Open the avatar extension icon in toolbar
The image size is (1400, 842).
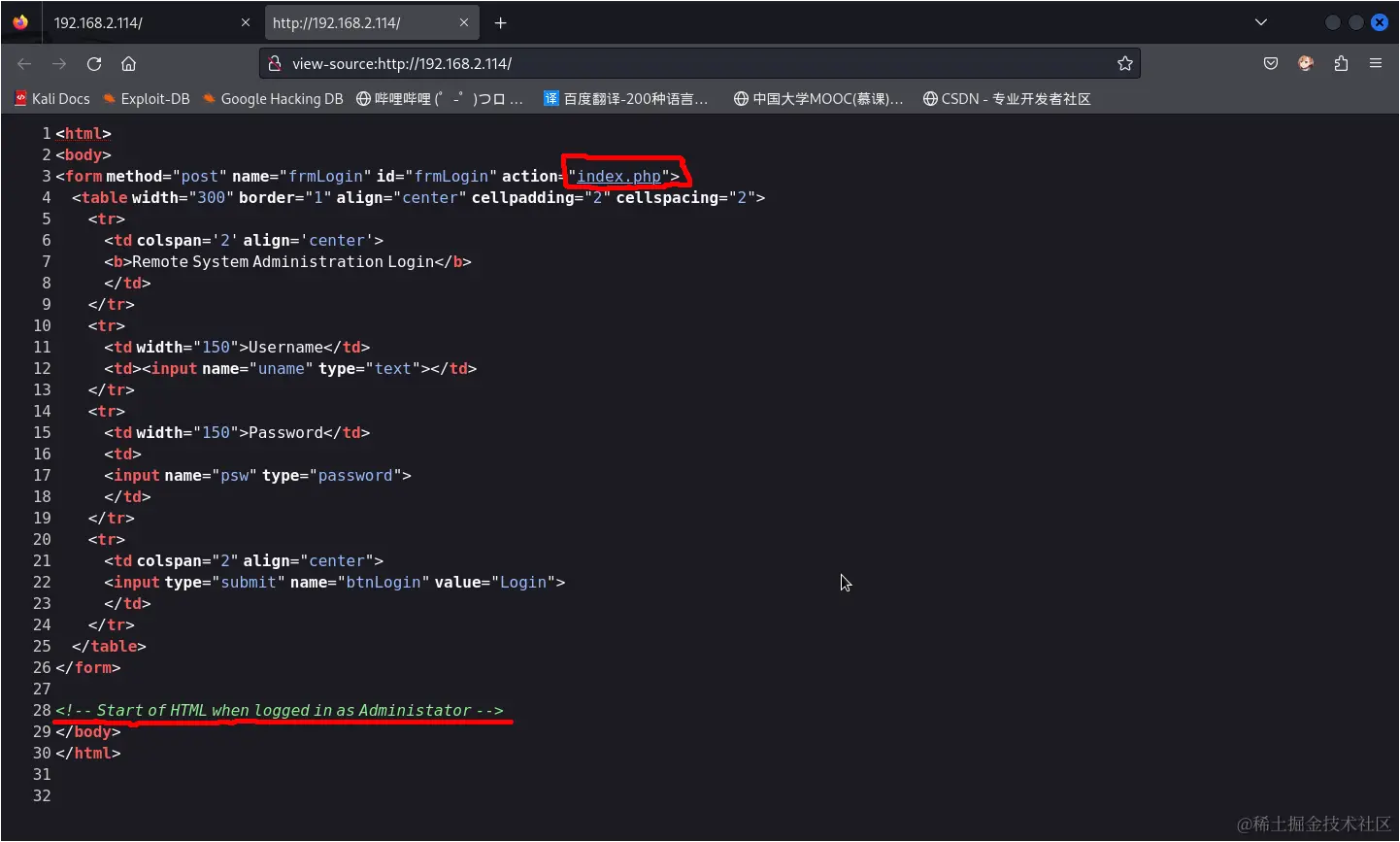click(x=1306, y=63)
